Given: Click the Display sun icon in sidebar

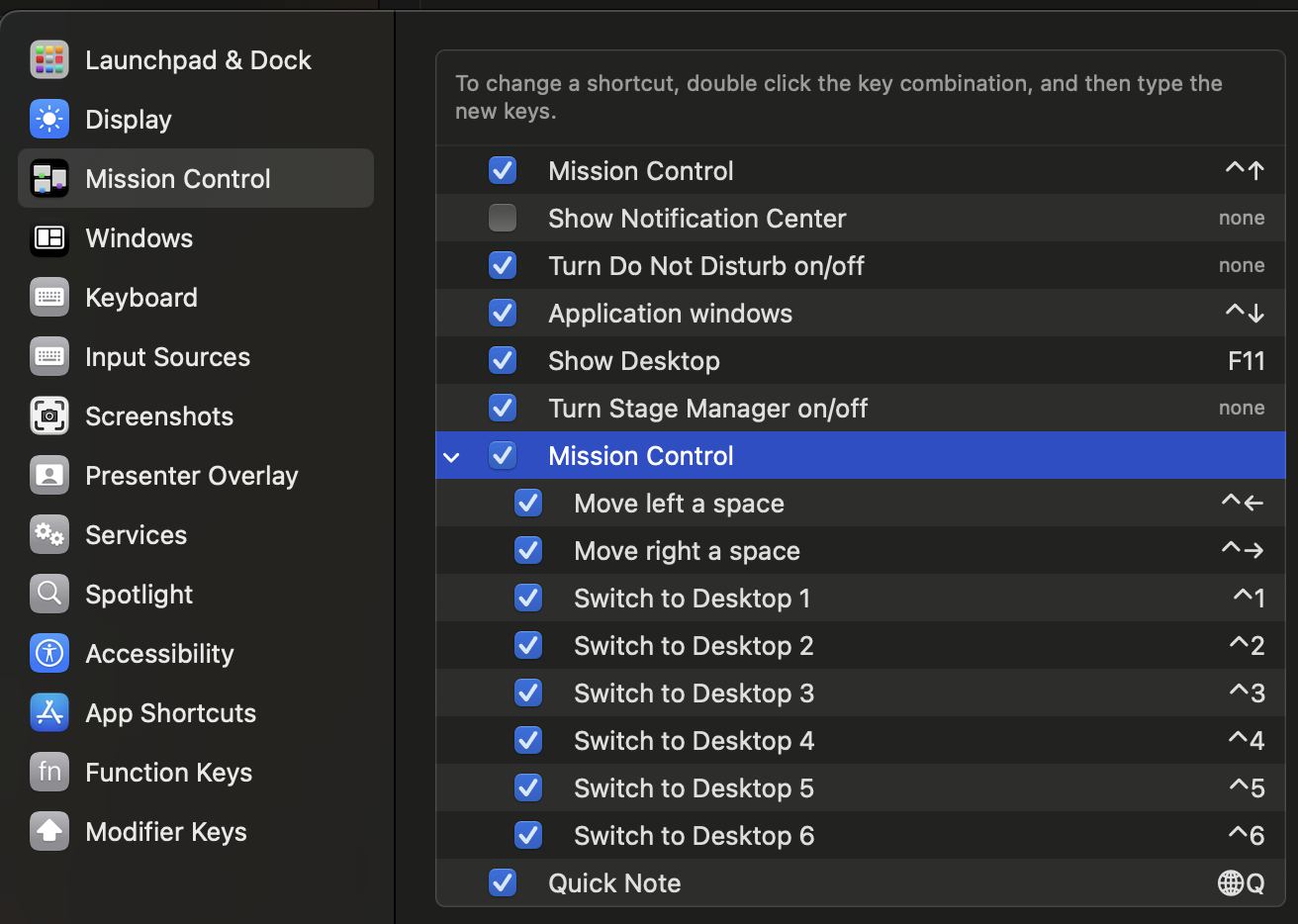Looking at the screenshot, I should click(49, 119).
